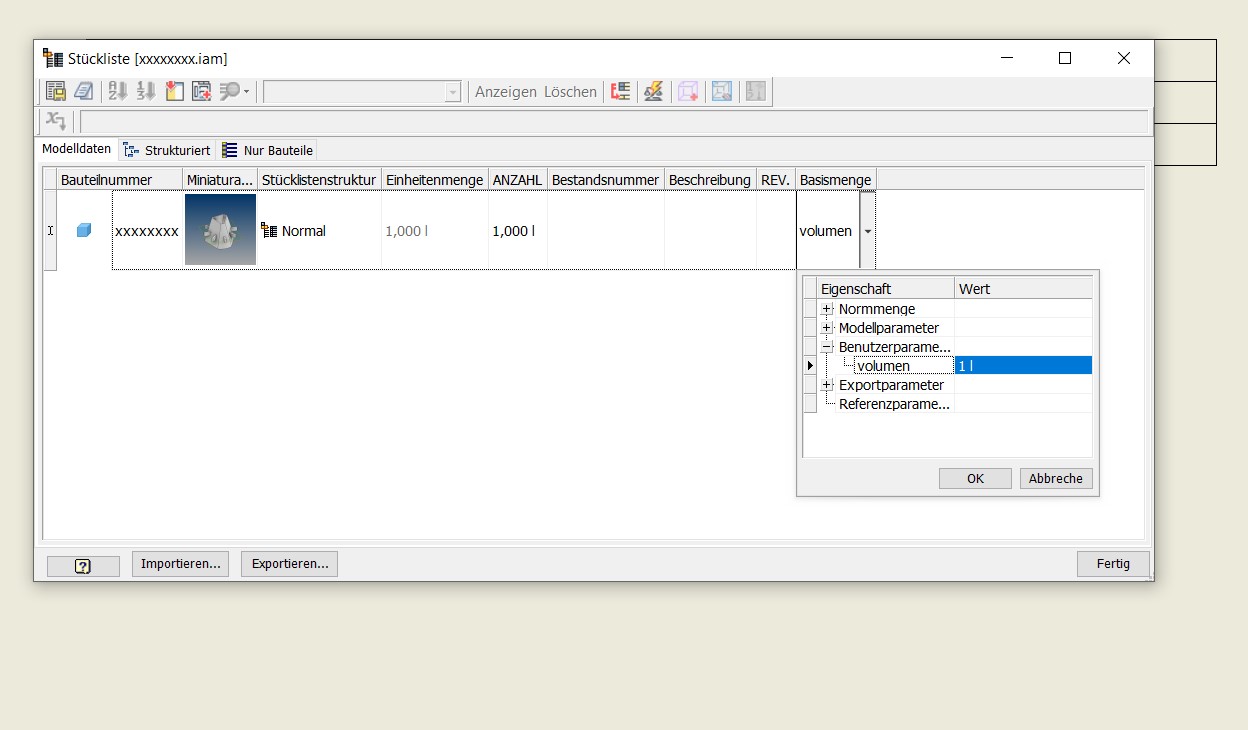Switch to the Nur Bauteile tab
1248x730 pixels.
coord(268,150)
